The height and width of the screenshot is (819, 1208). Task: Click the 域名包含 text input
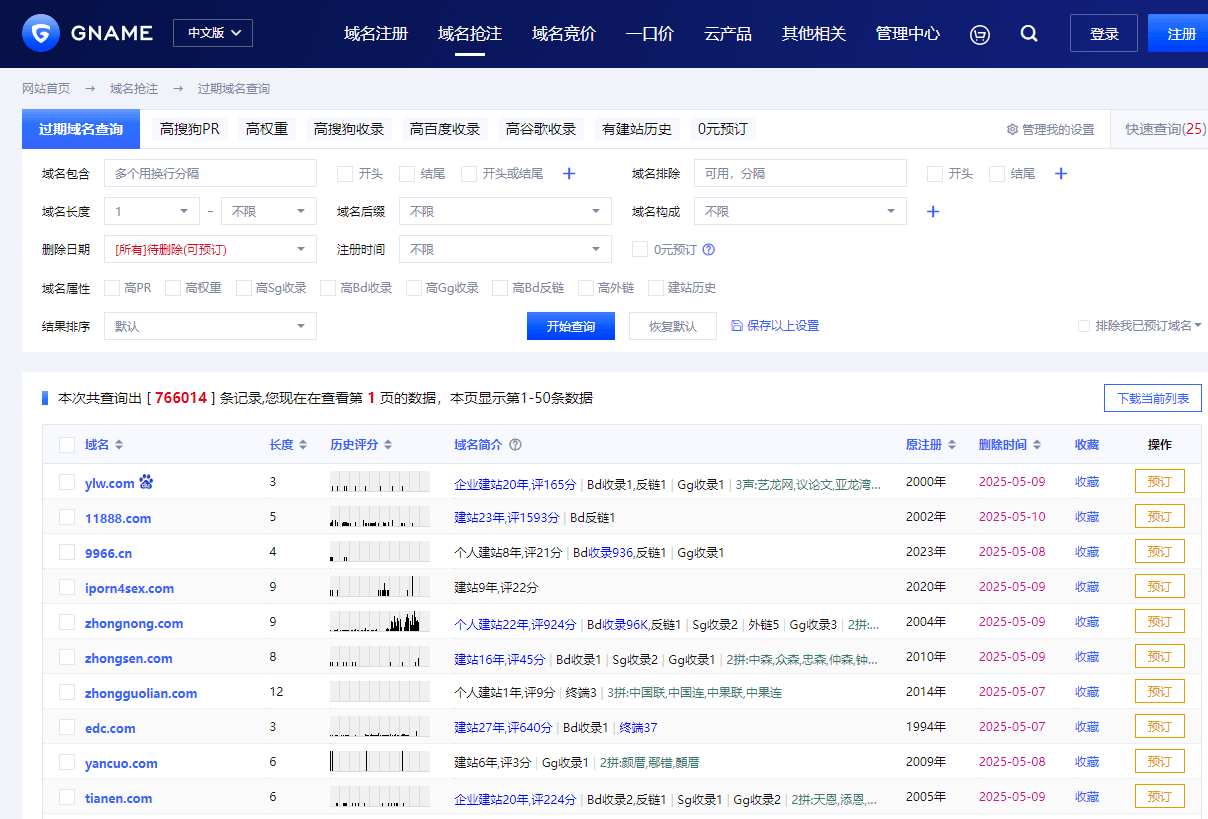210,174
